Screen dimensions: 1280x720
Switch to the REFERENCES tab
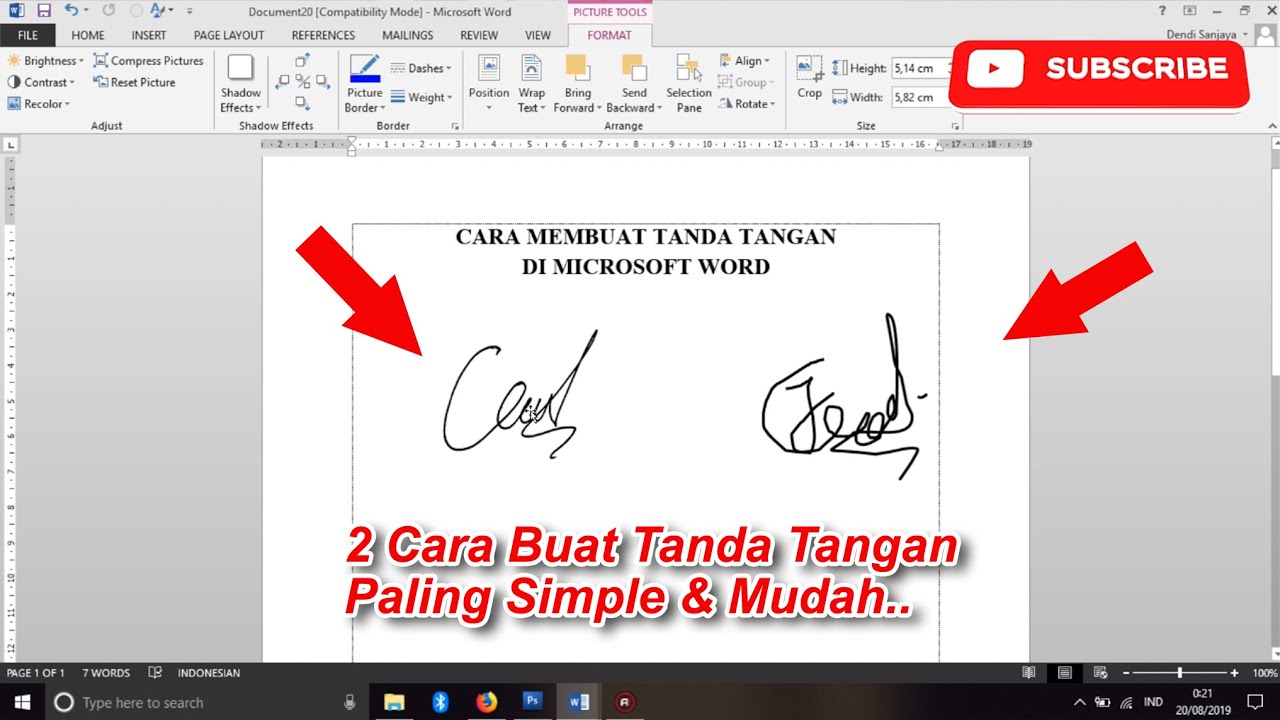pyautogui.click(x=323, y=35)
